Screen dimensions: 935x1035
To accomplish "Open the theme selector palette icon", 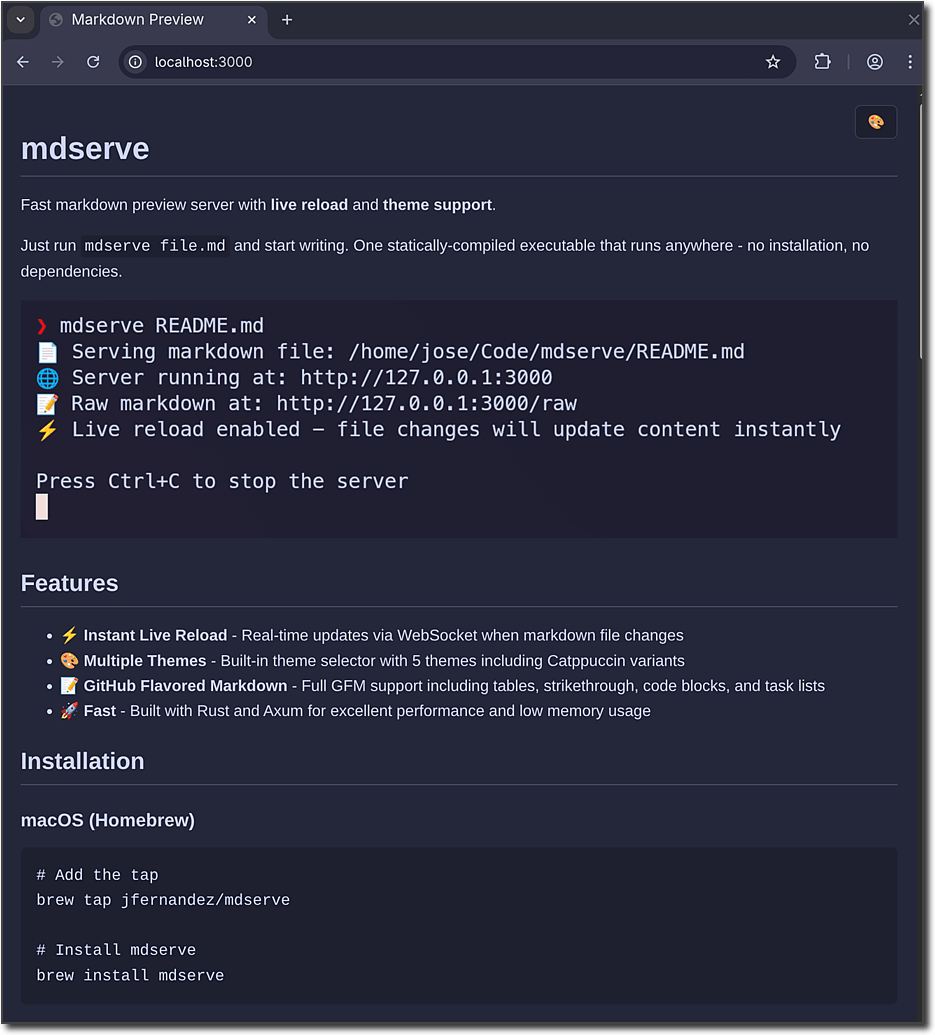I will click(875, 121).
